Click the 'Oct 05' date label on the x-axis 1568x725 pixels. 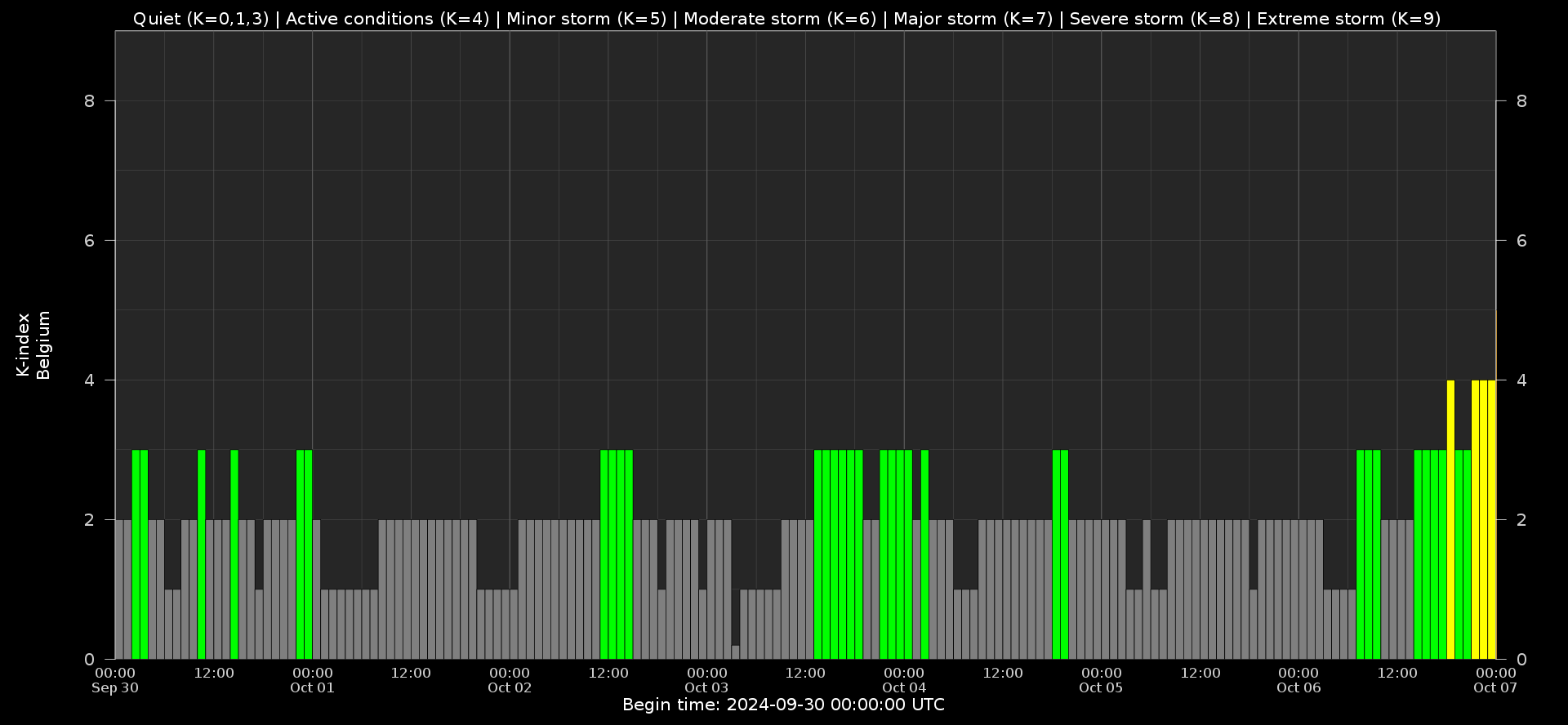[x=1101, y=687]
